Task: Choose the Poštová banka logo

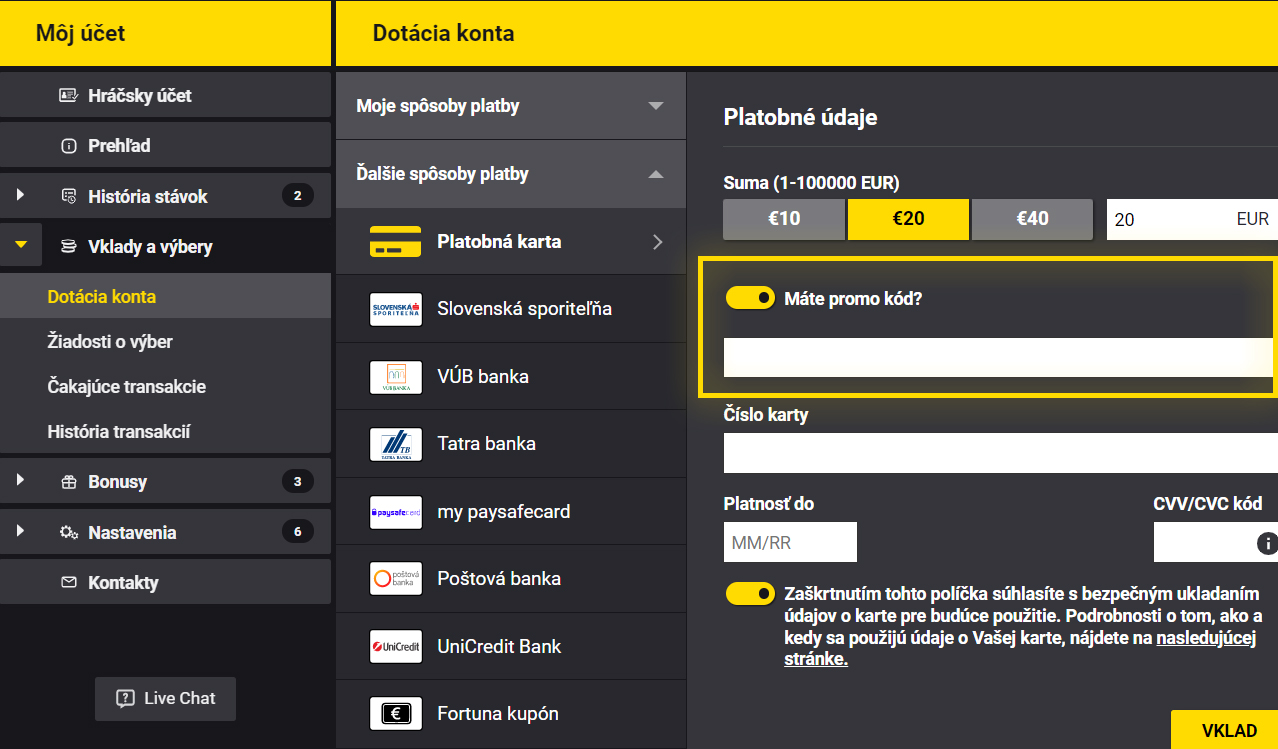Action: tap(396, 578)
